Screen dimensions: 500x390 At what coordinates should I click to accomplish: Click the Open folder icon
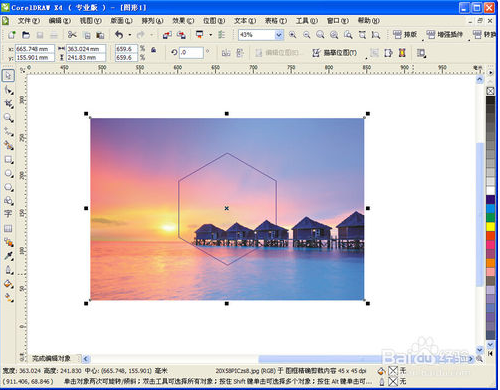point(26,35)
